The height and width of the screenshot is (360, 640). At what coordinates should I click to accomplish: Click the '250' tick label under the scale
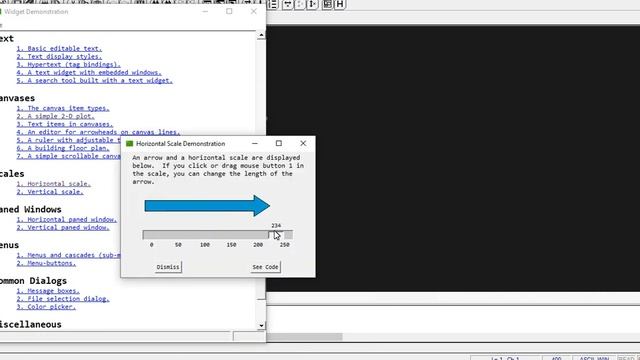coord(284,245)
